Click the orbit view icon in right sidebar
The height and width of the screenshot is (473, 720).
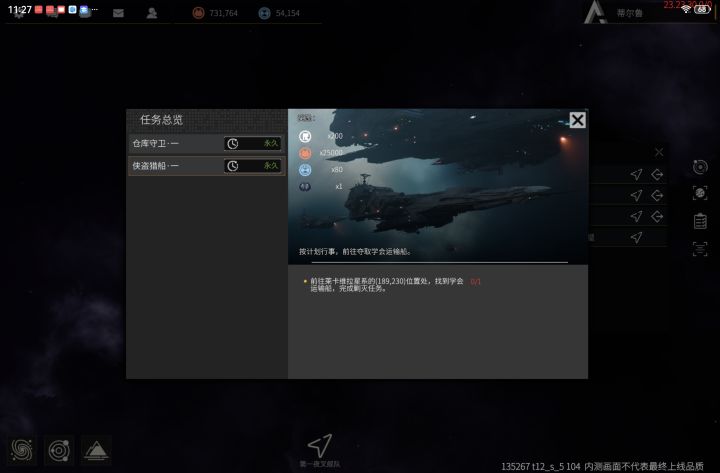700,167
